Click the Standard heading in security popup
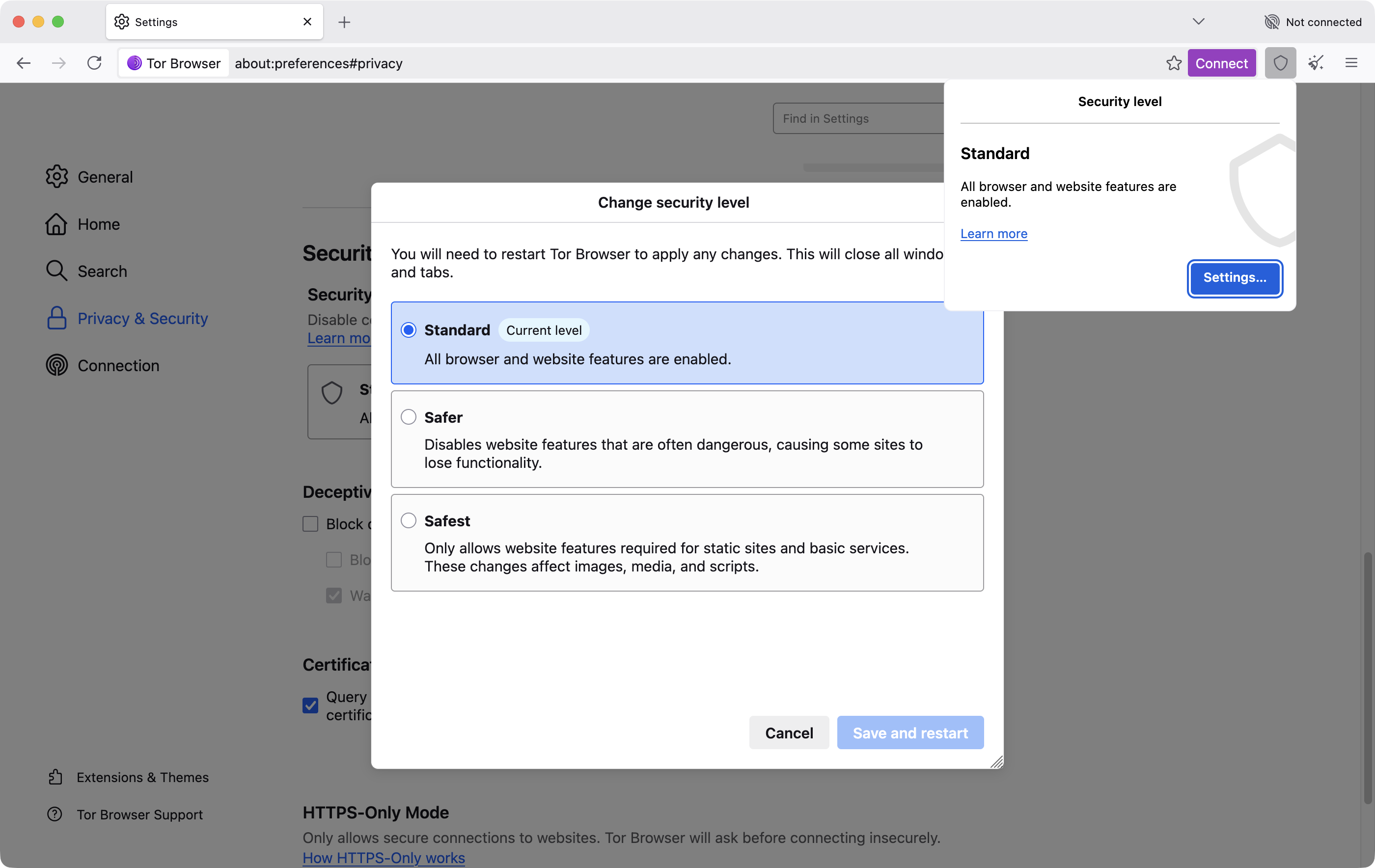Screen dimensions: 1375x868 pos(995,153)
